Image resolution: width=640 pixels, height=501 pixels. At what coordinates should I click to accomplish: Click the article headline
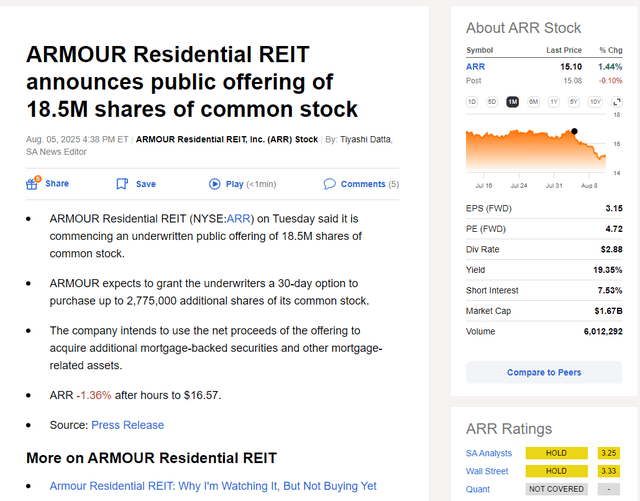pos(192,82)
